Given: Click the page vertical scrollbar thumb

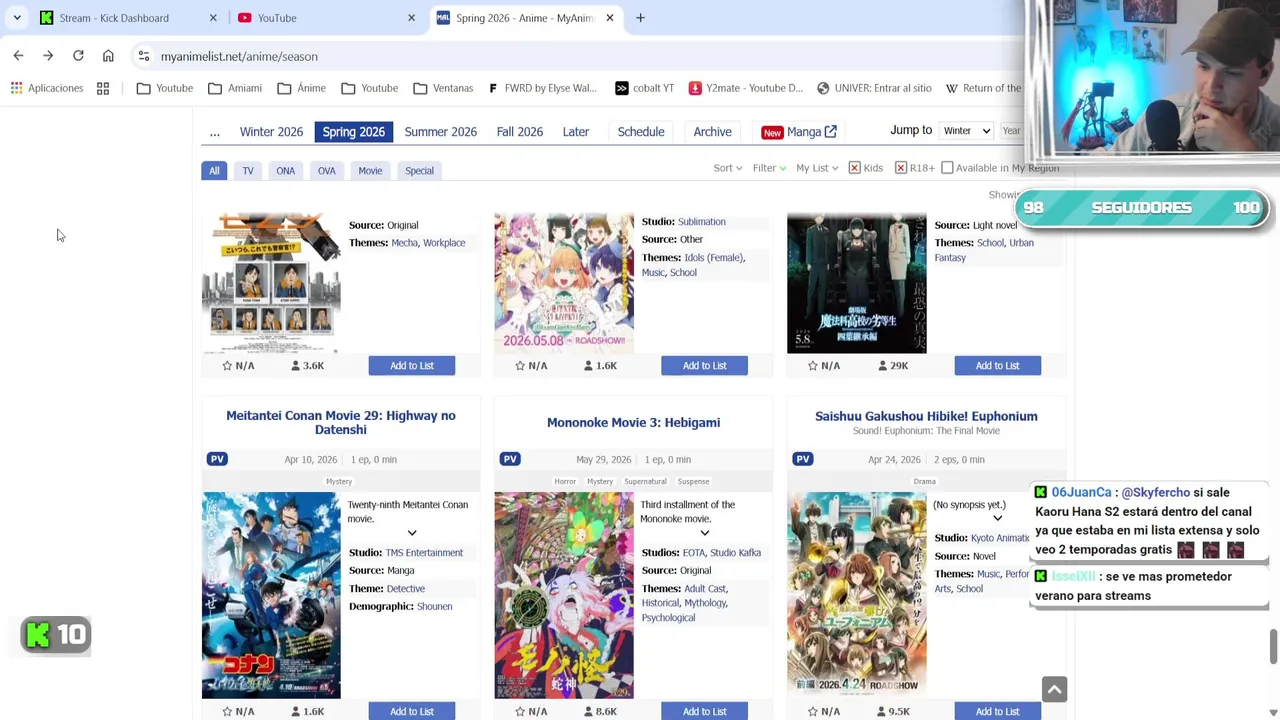Looking at the screenshot, I should pos(1273,646).
